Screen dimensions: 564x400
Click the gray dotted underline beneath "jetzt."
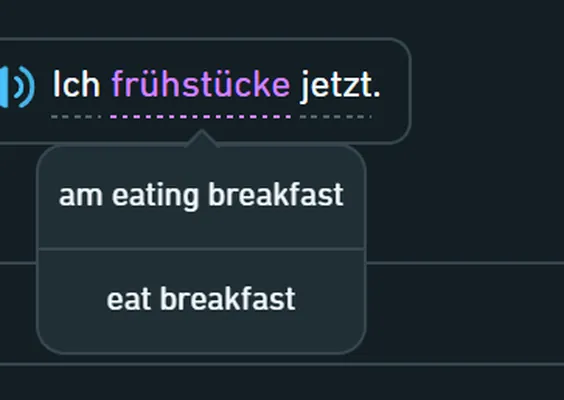click(x=336, y=117)
